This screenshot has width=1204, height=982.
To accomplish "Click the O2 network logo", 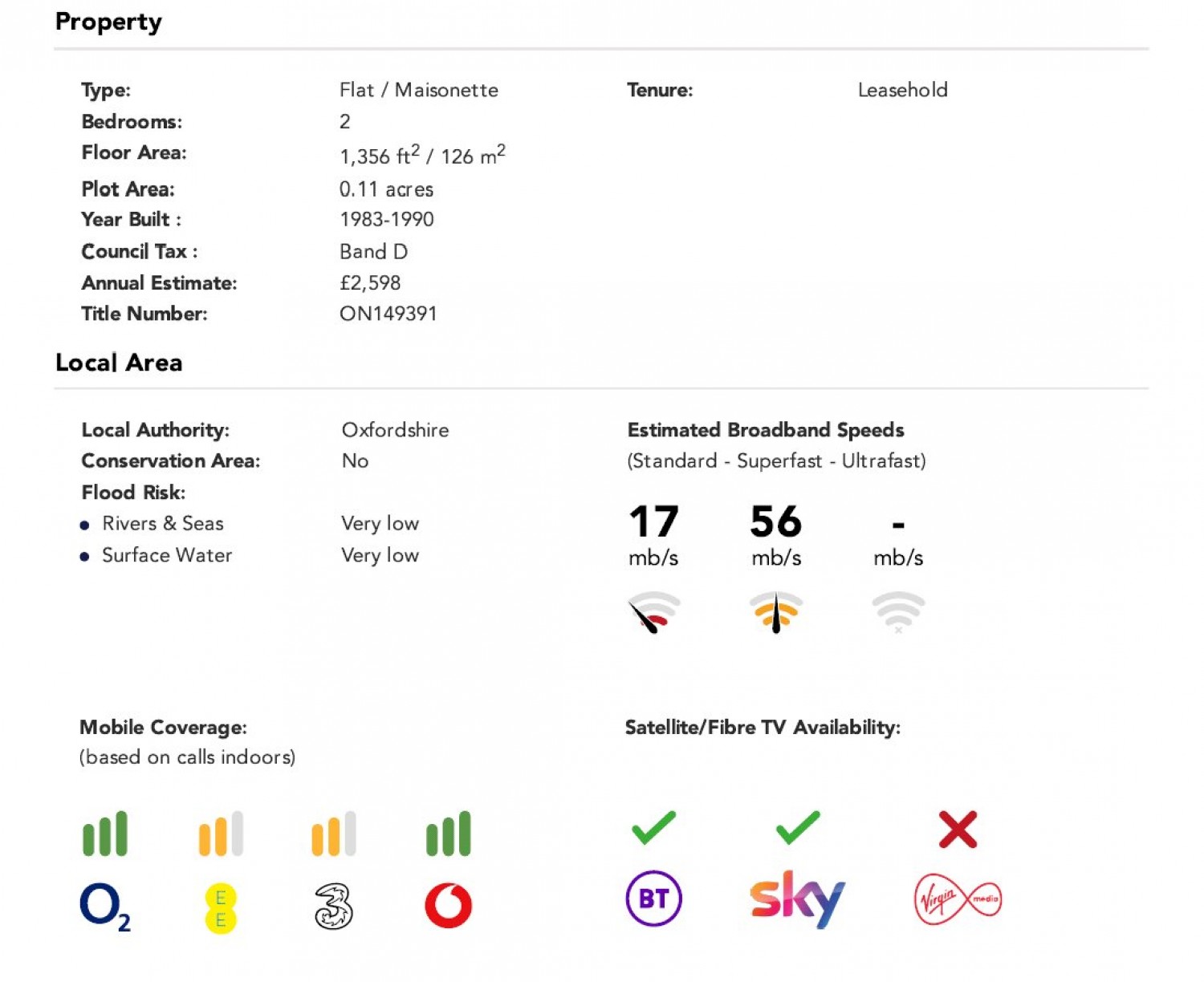I will point(104,907).
